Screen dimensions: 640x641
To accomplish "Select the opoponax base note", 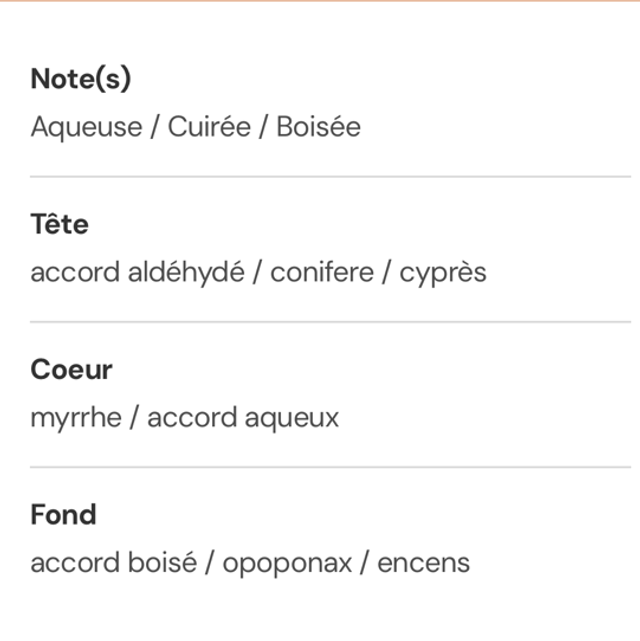I will tap(287, 563).
